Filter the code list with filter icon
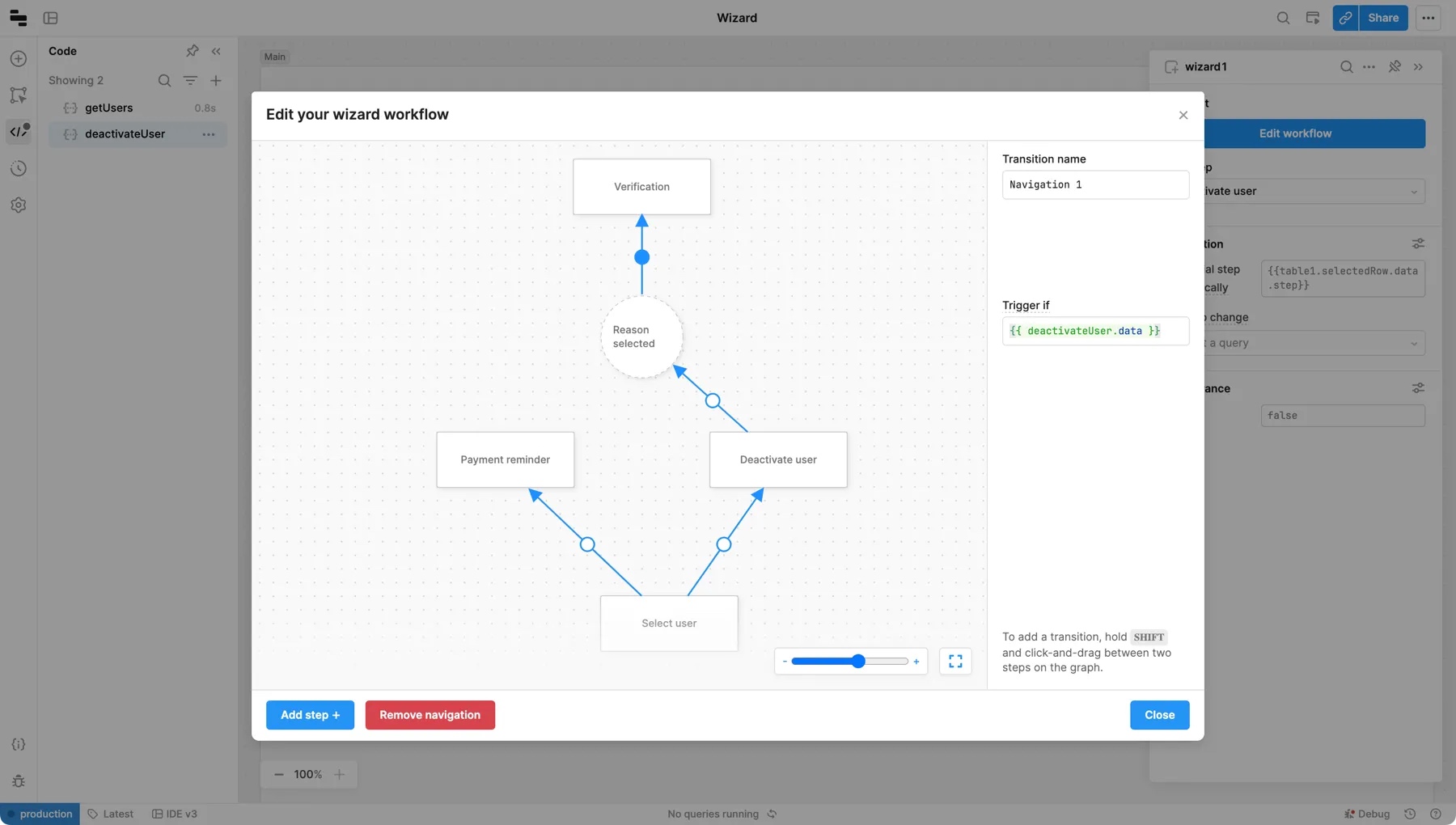Image resolution: width=1456 pixels, height=825 pixels. 190,80
